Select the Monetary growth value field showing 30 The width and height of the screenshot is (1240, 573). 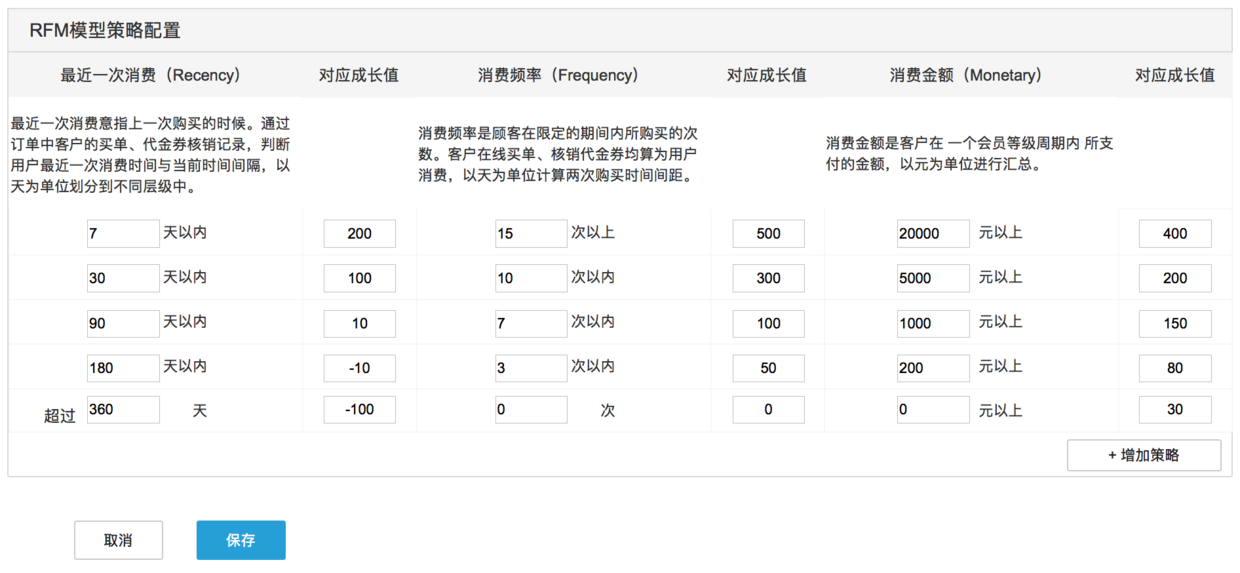1175,410
